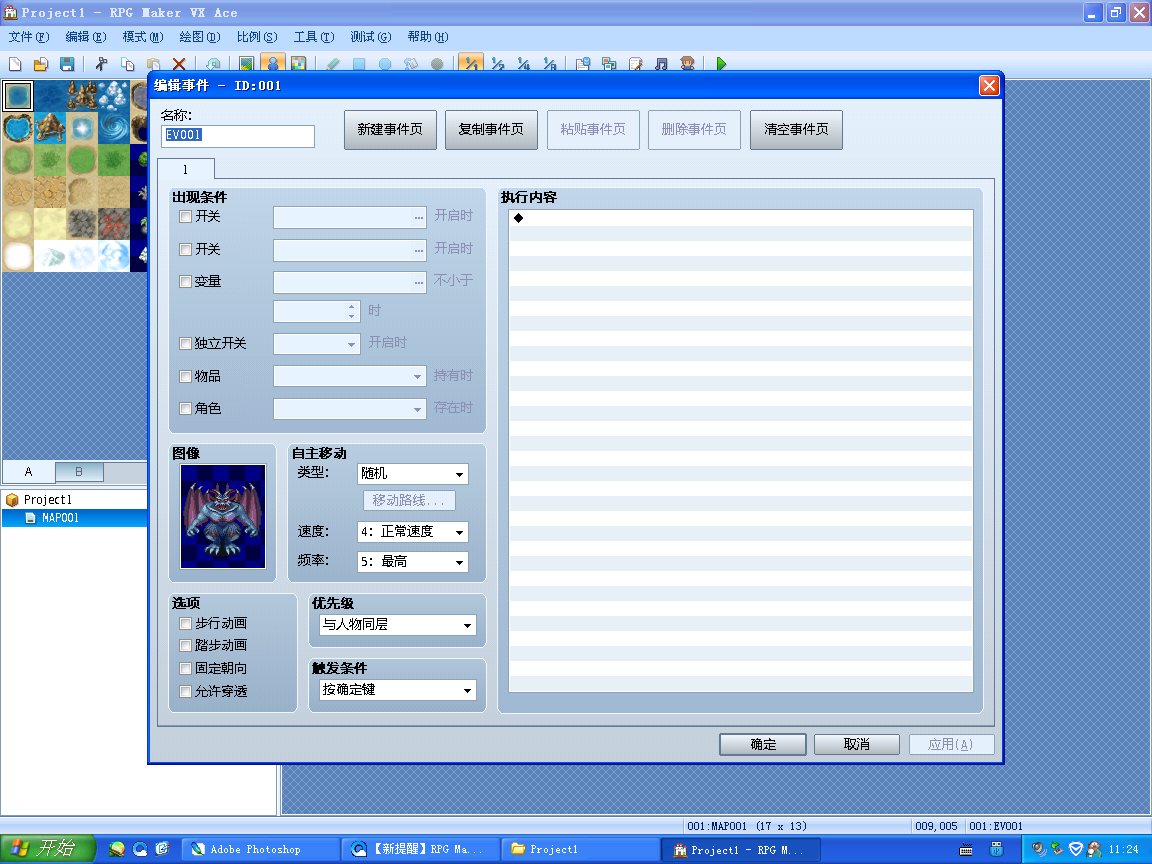Open the Database toolbar icon
Image resolution: width=1152 pixels, height=864 pixels.
[583, 64]
